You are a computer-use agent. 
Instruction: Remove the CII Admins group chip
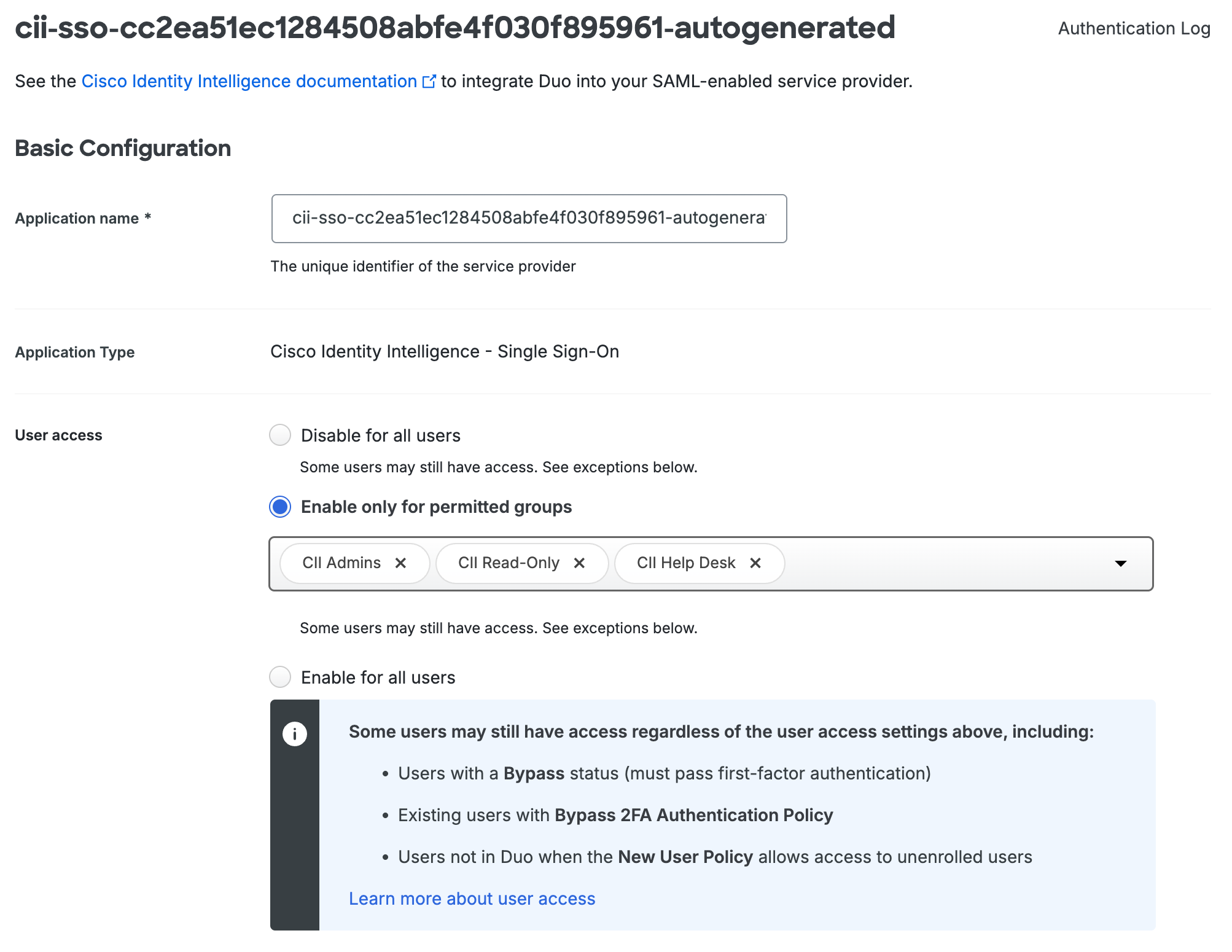pyautogui.click(x=402, y=563)
